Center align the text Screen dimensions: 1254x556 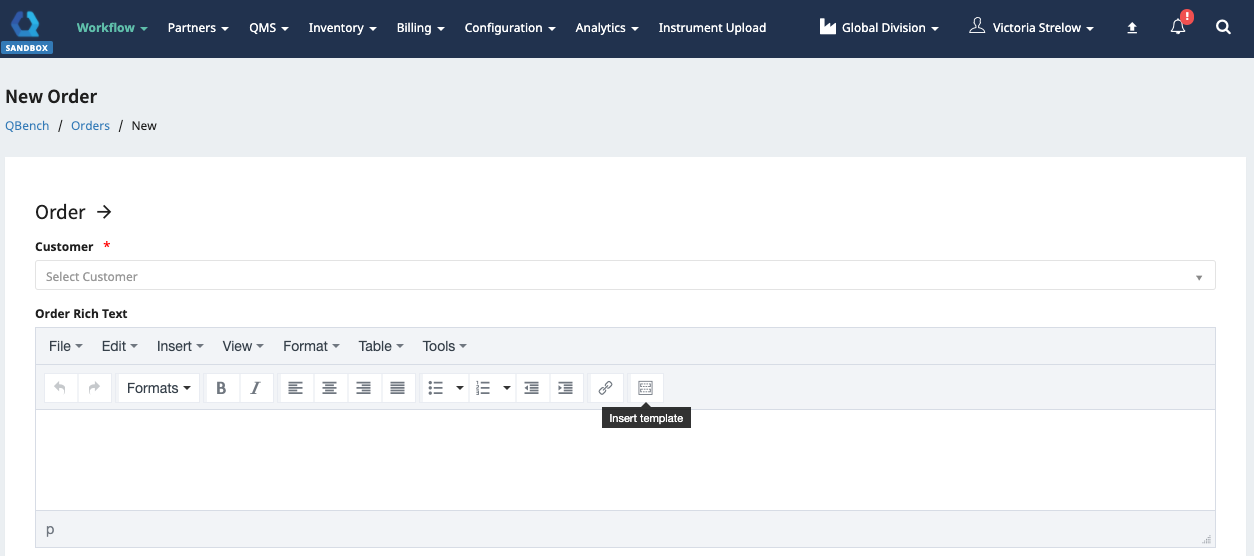click(x=329, y=388)
